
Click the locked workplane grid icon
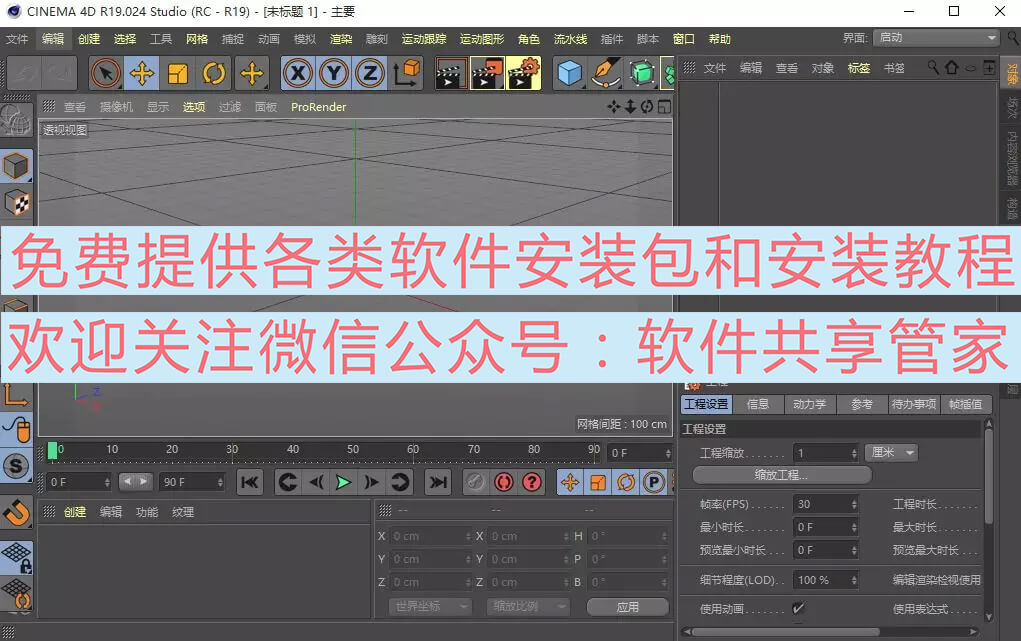tap(16, 558)
